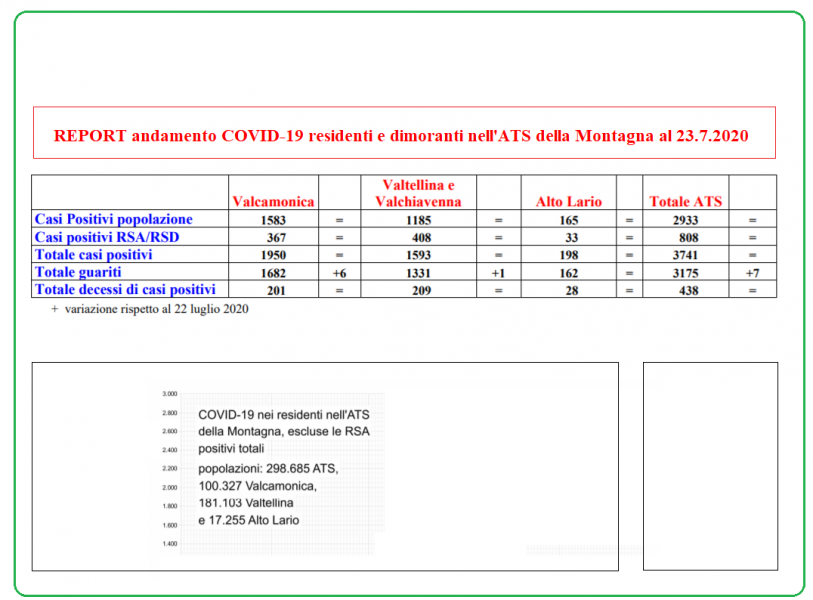Click the 1.400 label on the chart axis
This screenshot has height=600, width=813.
pos(170,544)
